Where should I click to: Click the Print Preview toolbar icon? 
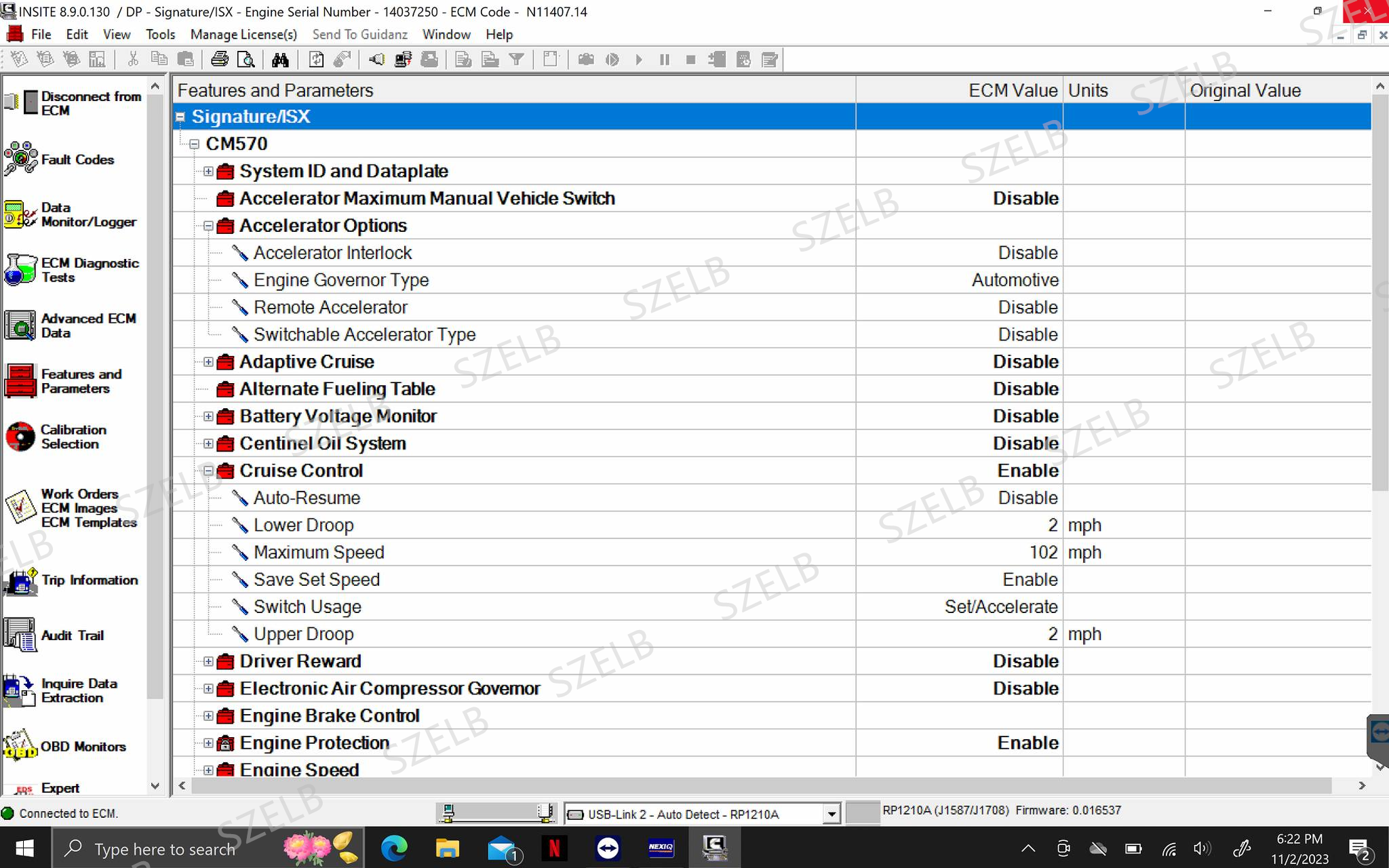click(x=246, y=60)
